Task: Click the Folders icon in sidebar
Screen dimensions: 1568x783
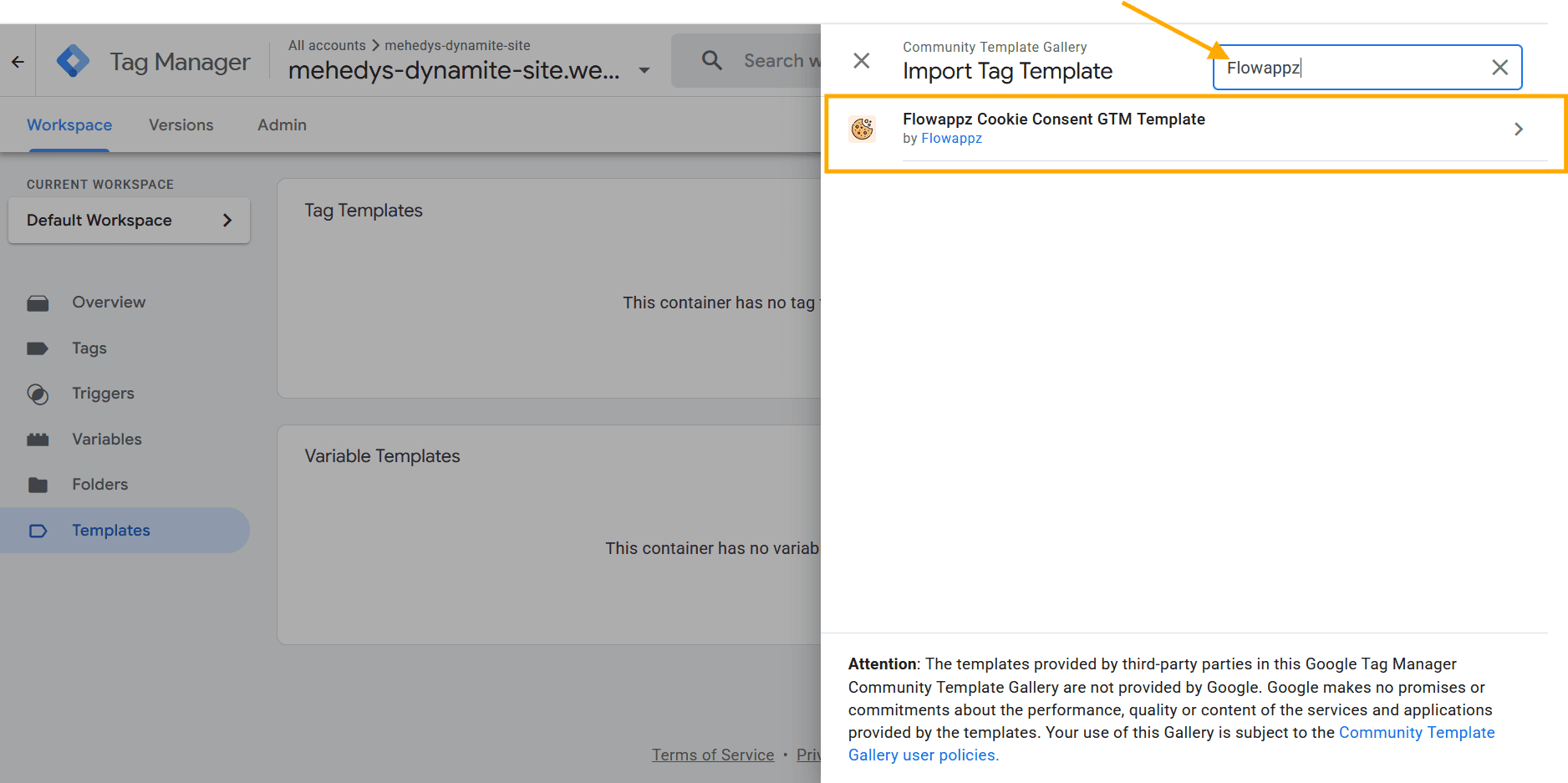Action: tap(38, 485)
